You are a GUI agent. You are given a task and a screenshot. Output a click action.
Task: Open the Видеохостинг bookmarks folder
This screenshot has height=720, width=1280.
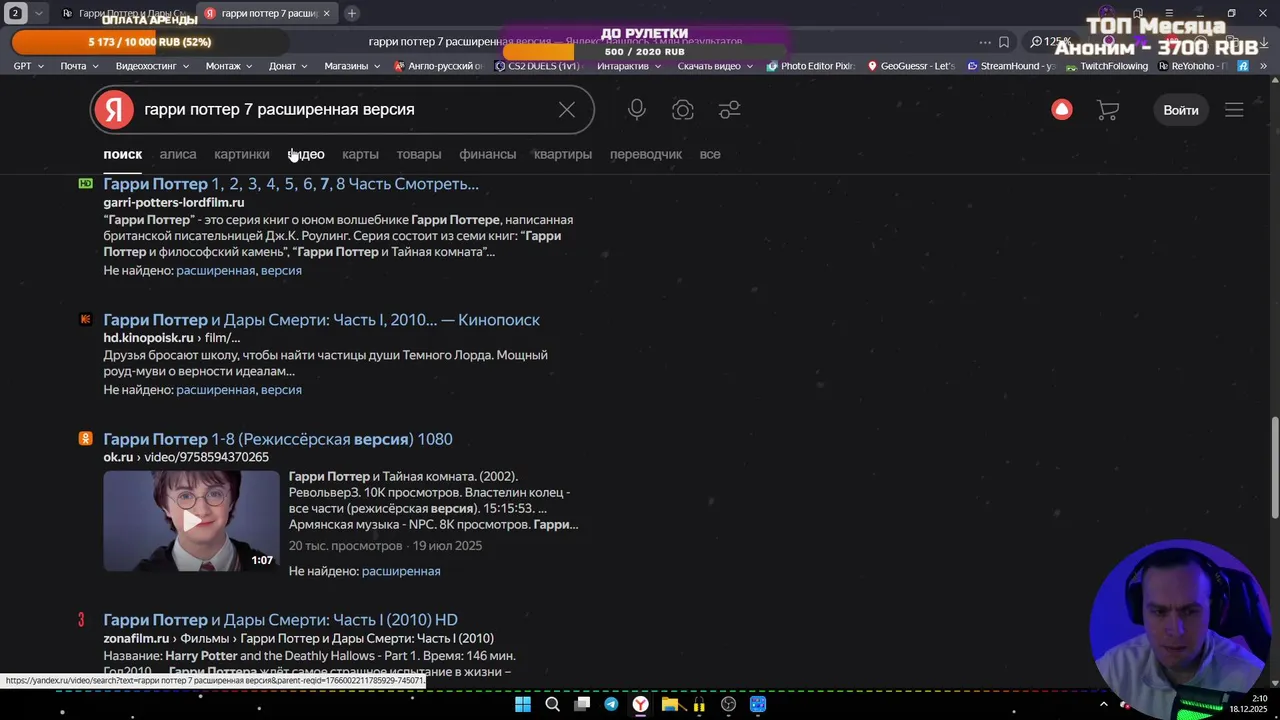[152, 66]
